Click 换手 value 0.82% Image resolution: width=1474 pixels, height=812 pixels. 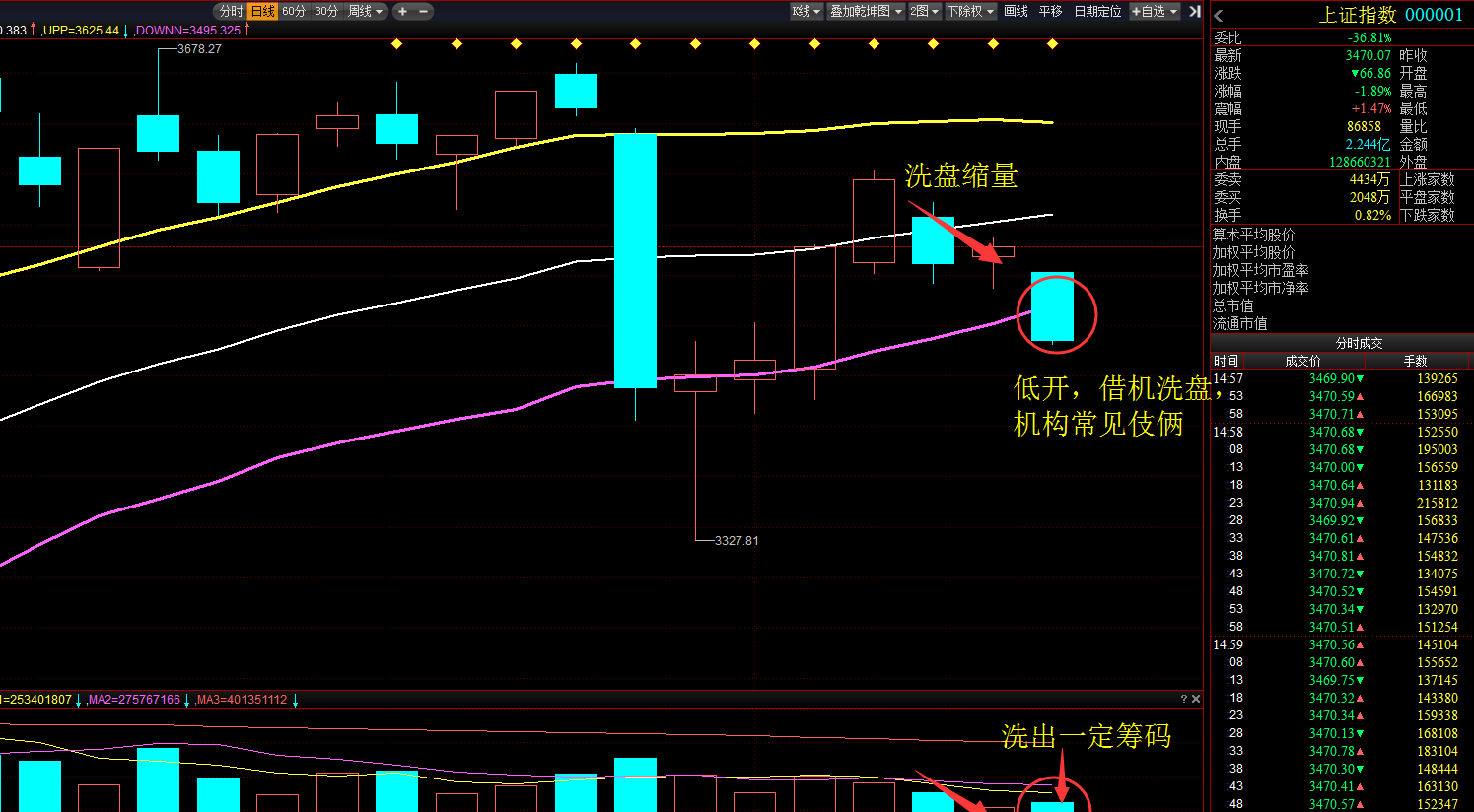1372,216
